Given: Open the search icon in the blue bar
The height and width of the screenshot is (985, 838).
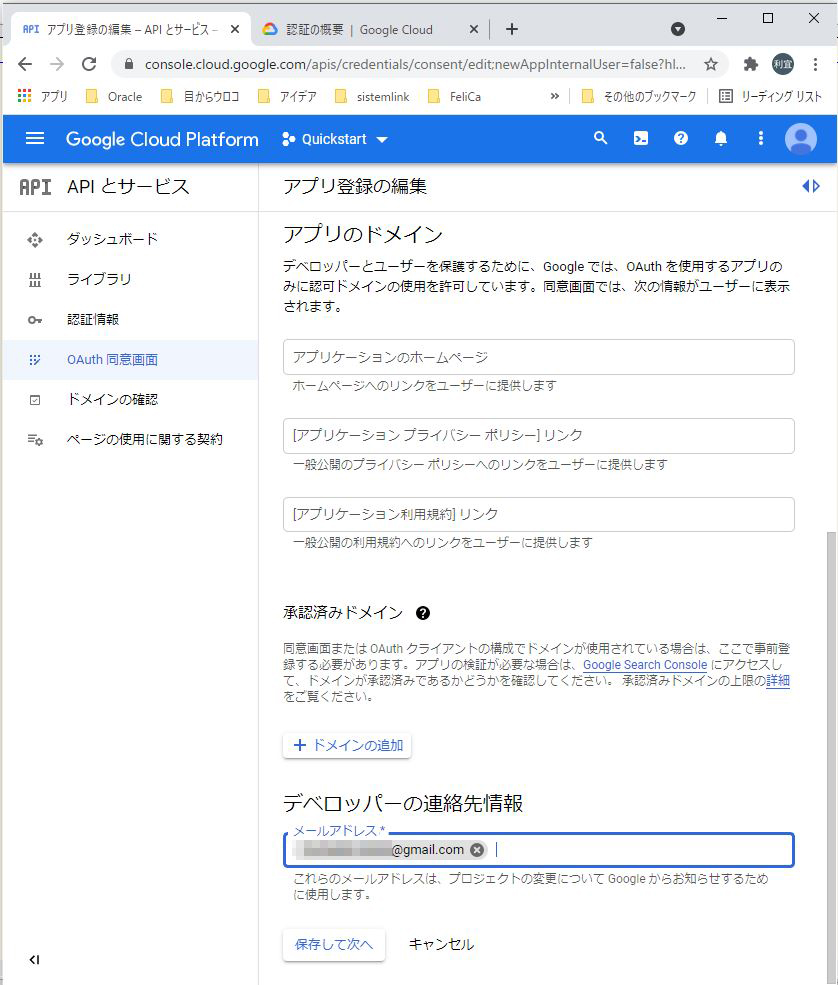Looking at the screenshot, I should (x=600, y=139).
